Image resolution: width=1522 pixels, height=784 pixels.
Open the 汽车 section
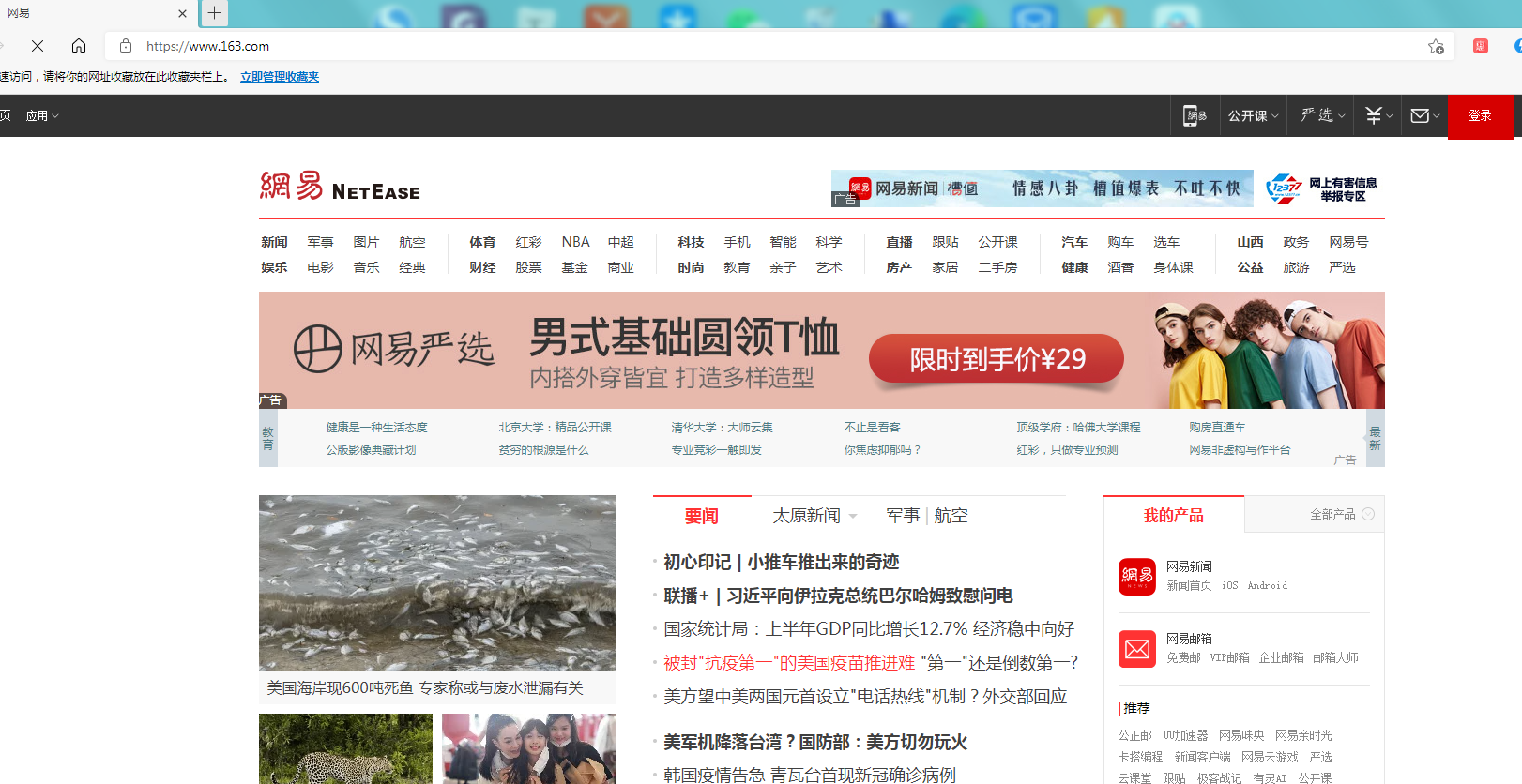pos(1074,242)
